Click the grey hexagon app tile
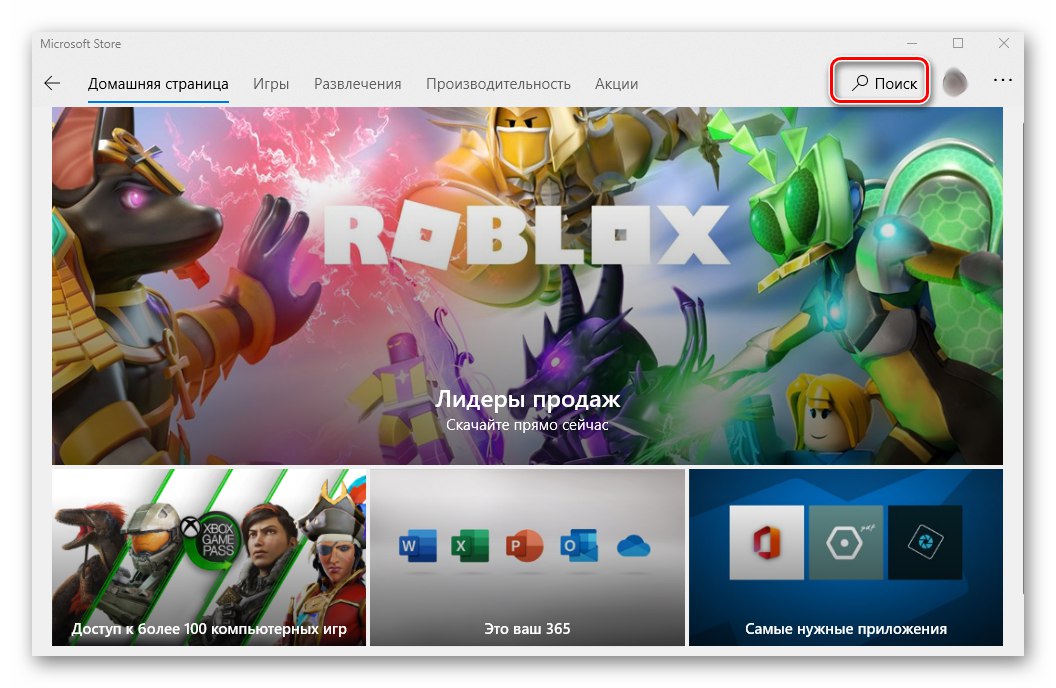1056x688 pixels. (x=845, y=542)
